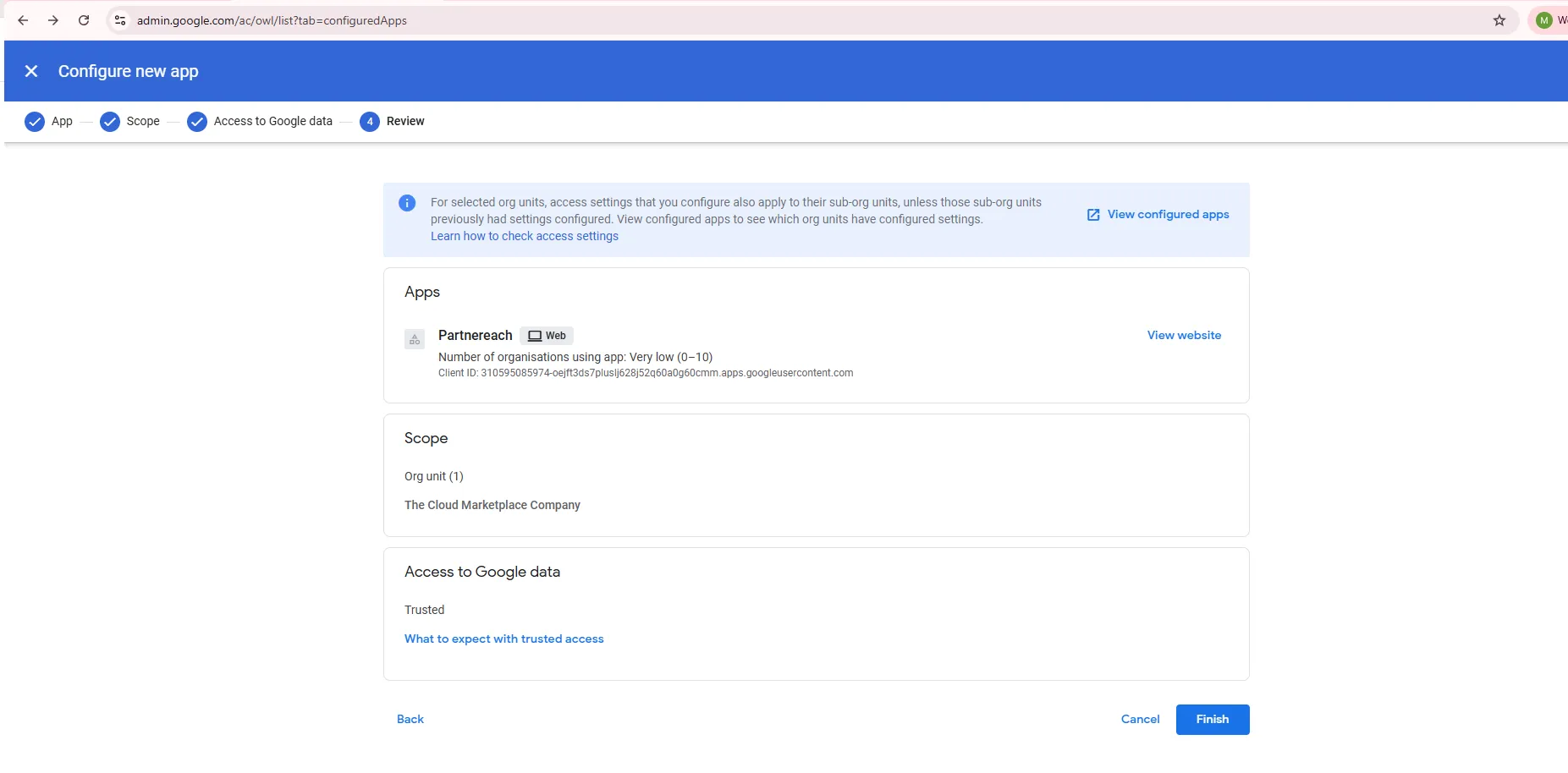Click the step 4 Review circle
Viewport: 1568px width, 773px height.
coord(370,122)
